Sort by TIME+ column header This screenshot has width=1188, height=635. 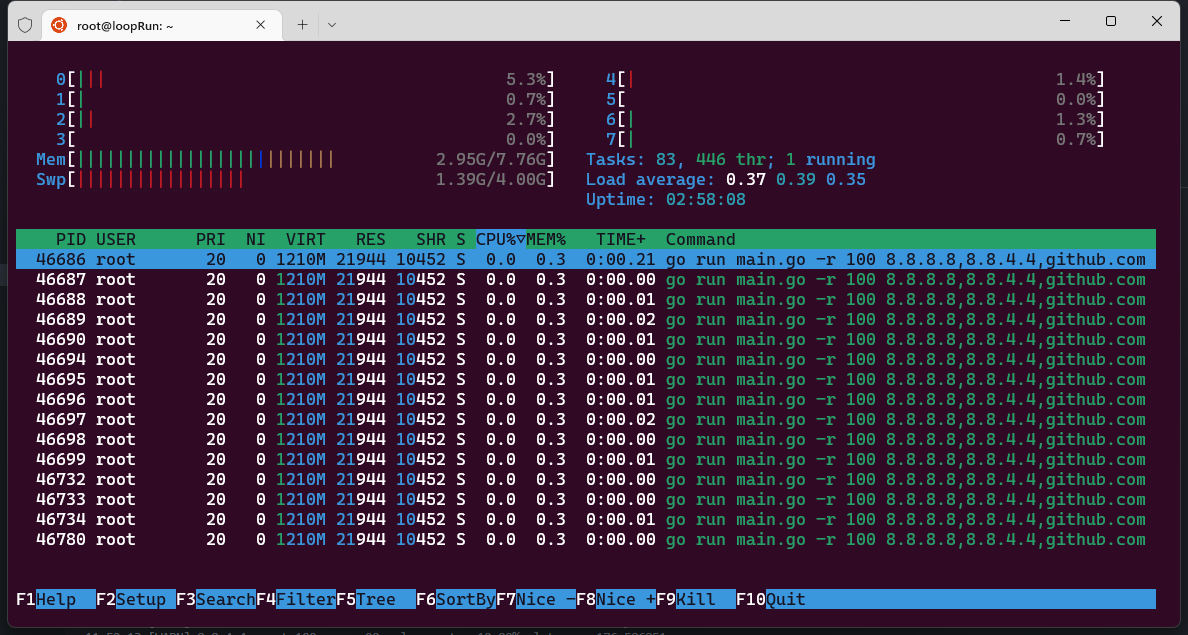click(621, 239)
